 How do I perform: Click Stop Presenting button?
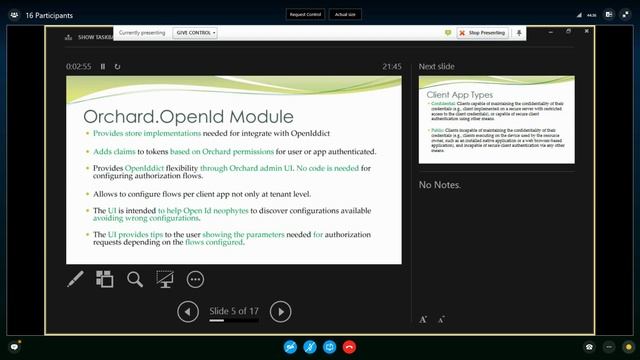pos(482,33)
